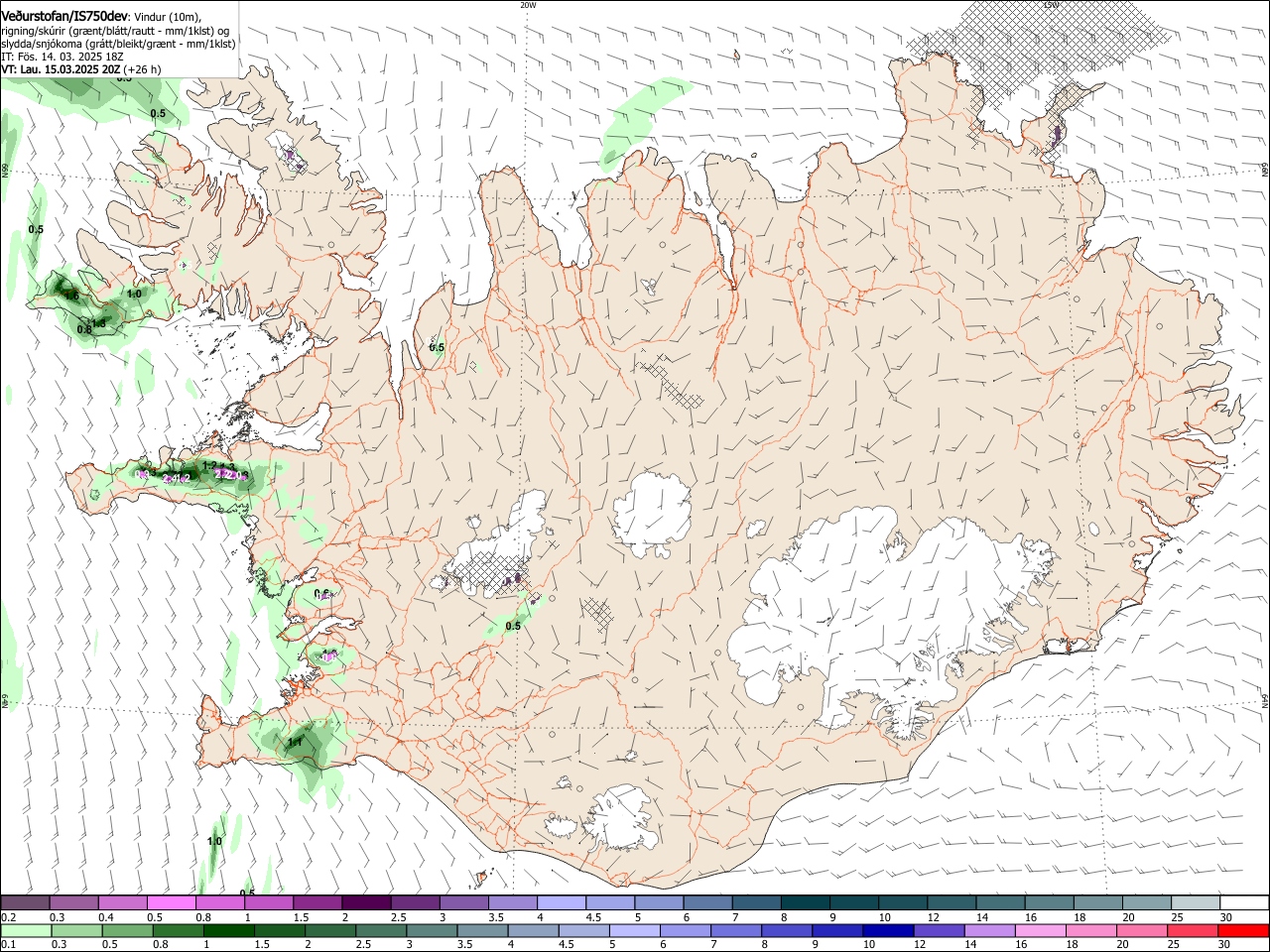
Task: Select the 'IT: Fös. 14. 03. 2025 18Z' line
Action: click(63, 58)
